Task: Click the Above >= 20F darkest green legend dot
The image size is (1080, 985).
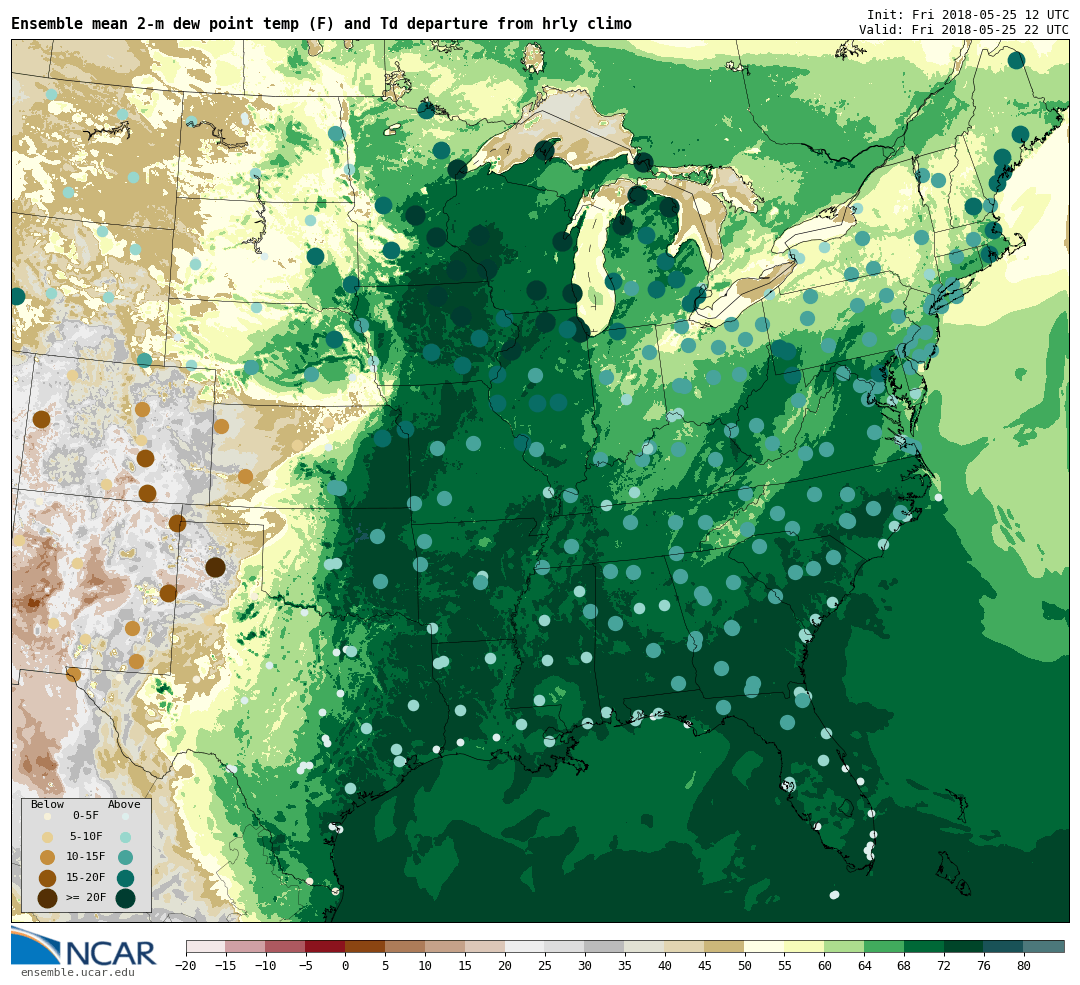Action: tap(125, 898)
